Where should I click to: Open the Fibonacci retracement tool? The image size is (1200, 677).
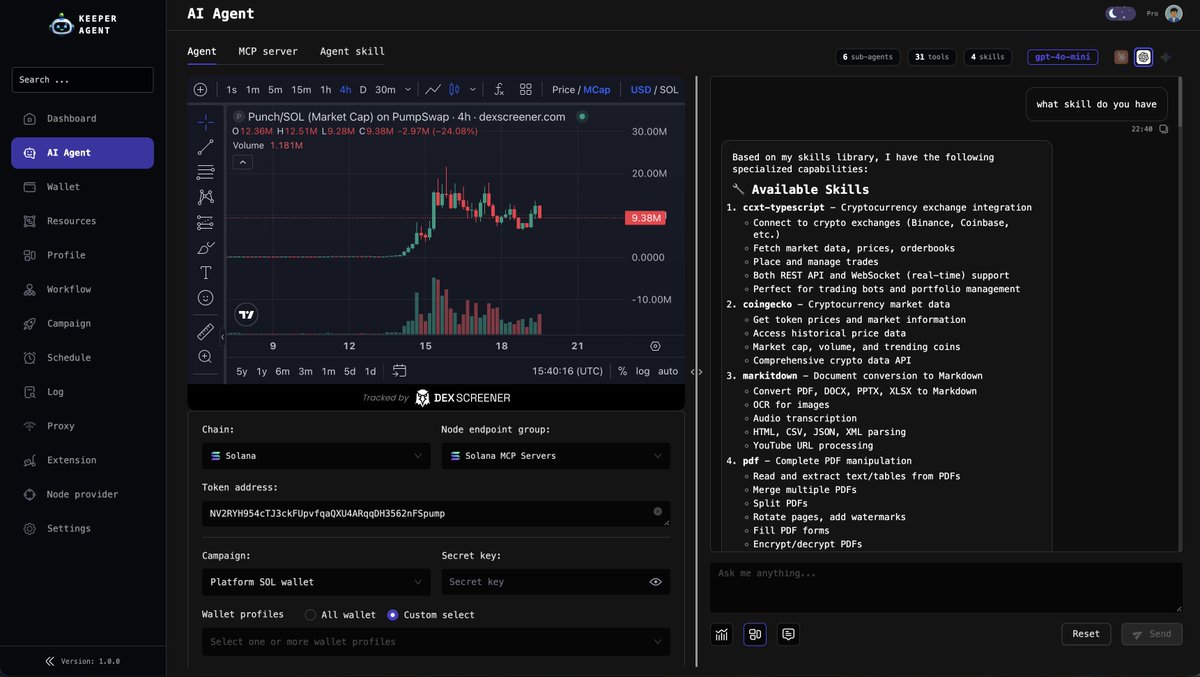click(x=205, y=172)
